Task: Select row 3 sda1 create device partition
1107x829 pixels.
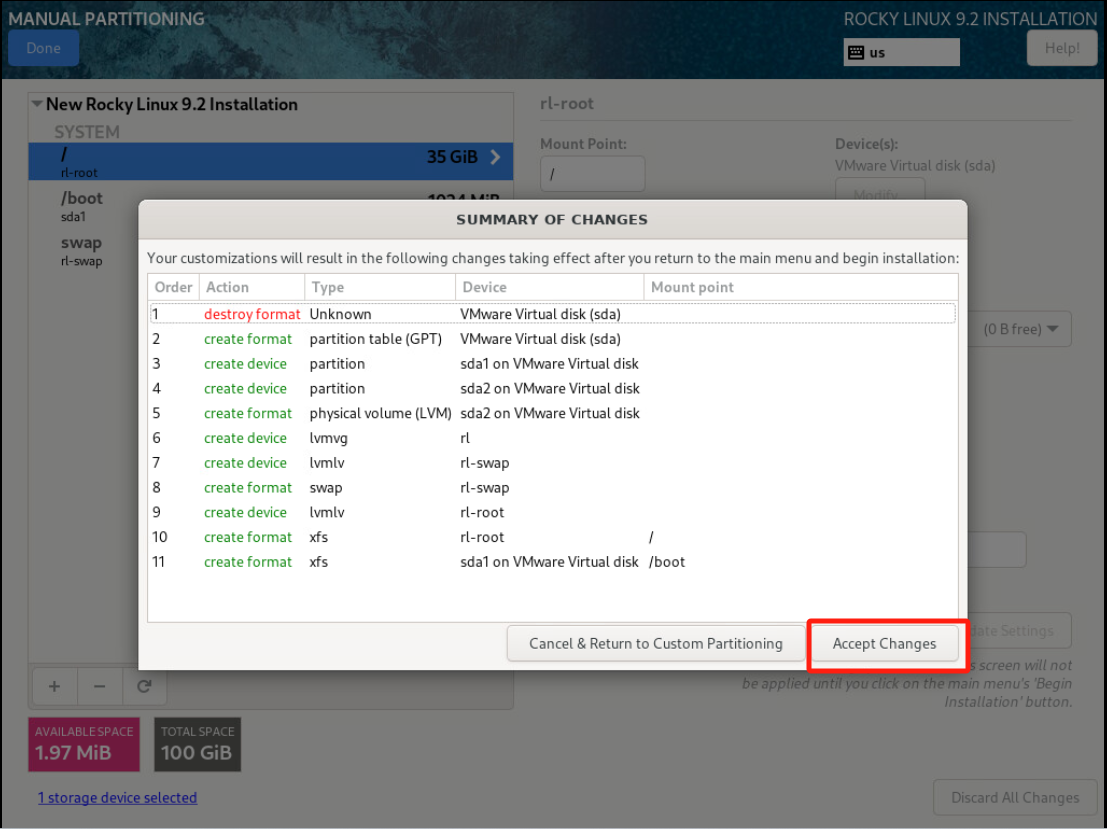Action: (x=553, y=364)
